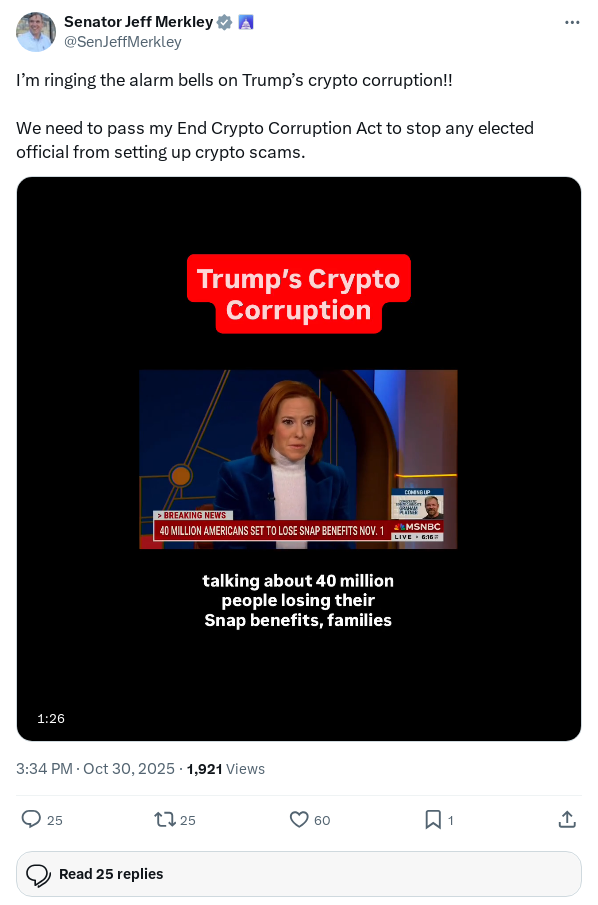Click the blue verified badge next to Senator Jeff Merkley
This screenshot has width=598, height=905.
[224, 21]
